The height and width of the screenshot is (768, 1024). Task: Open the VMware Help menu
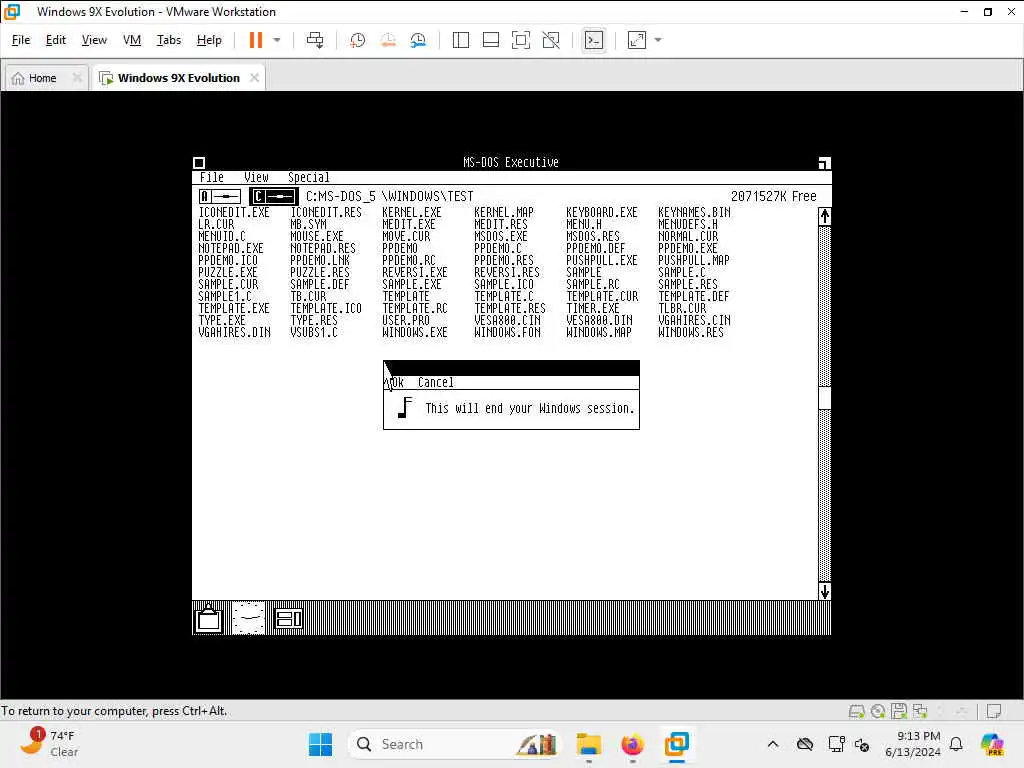[x=209, y=40]
